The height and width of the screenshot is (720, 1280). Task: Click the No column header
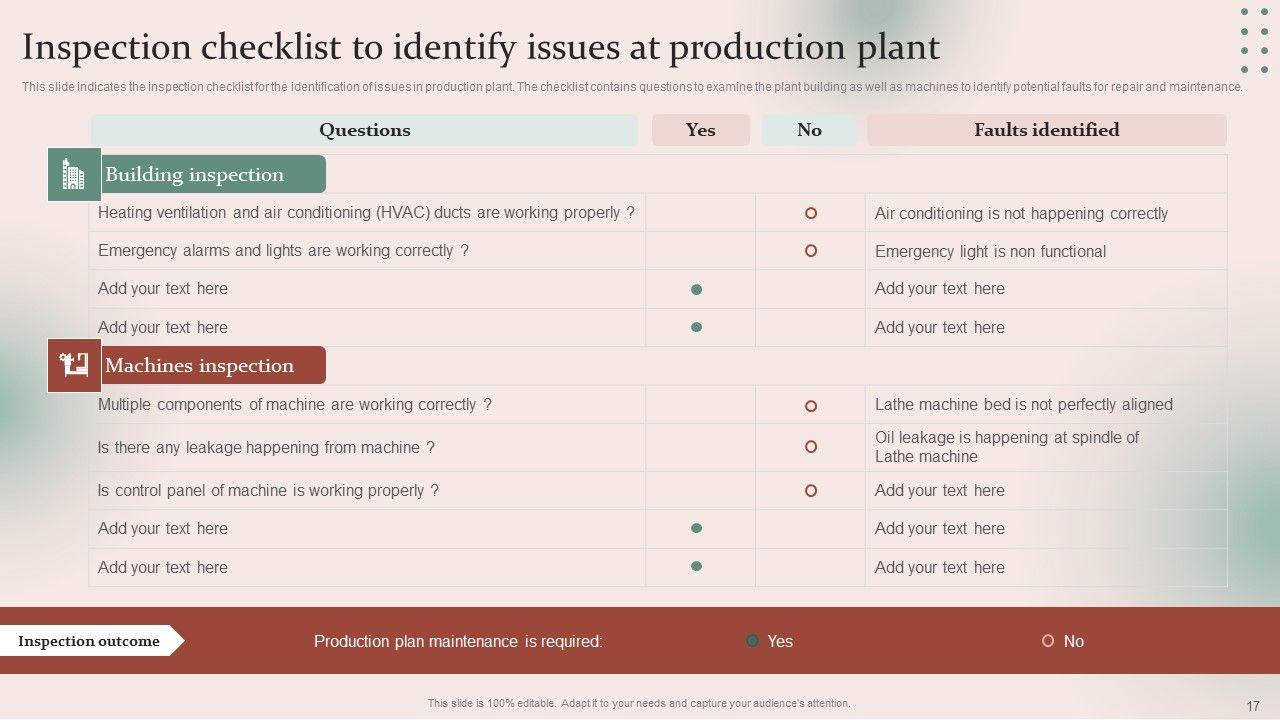(x=809, y=130)
